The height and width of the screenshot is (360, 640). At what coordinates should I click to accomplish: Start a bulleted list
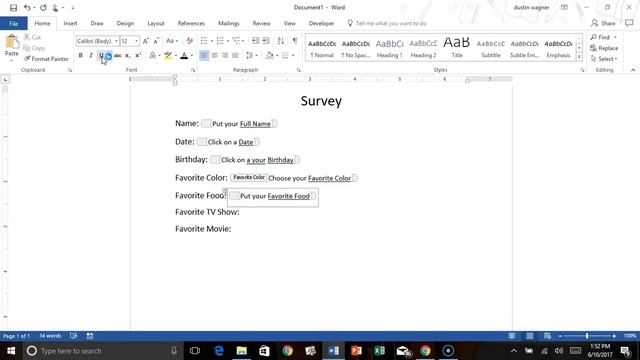(x=204, y=41)
